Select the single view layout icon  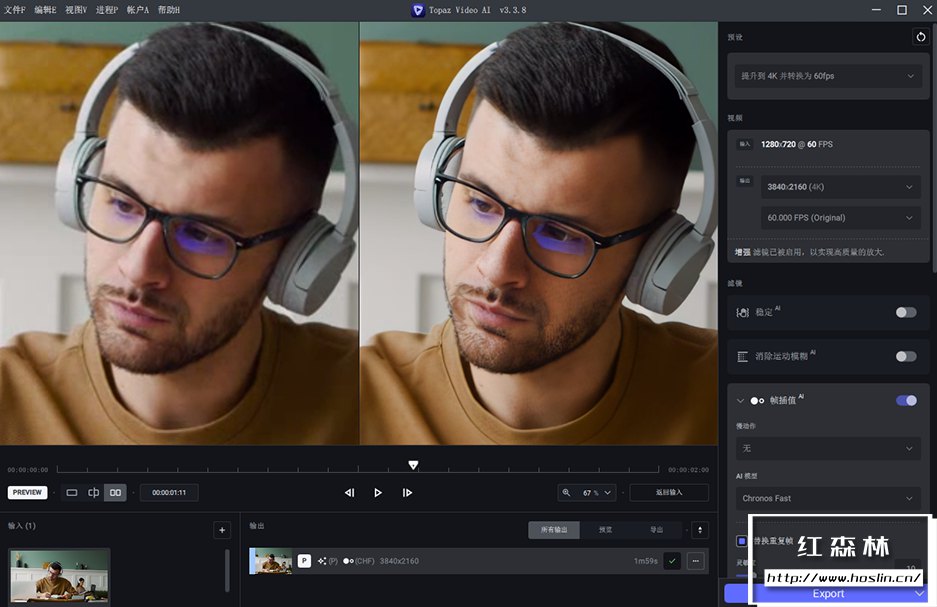pyautogui.click(x=72, y=492)
